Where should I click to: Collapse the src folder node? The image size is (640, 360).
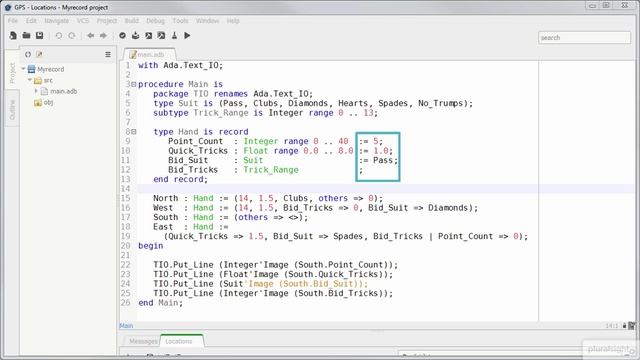click(30, 80)
